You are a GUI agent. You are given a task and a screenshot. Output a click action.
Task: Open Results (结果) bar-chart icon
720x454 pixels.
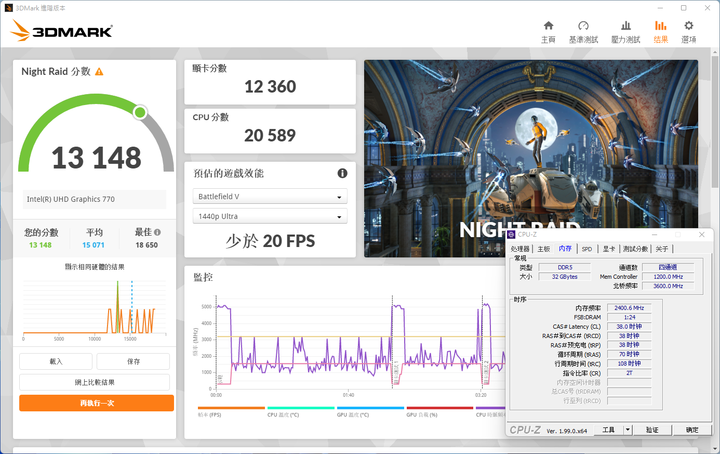tap(660, 26)
